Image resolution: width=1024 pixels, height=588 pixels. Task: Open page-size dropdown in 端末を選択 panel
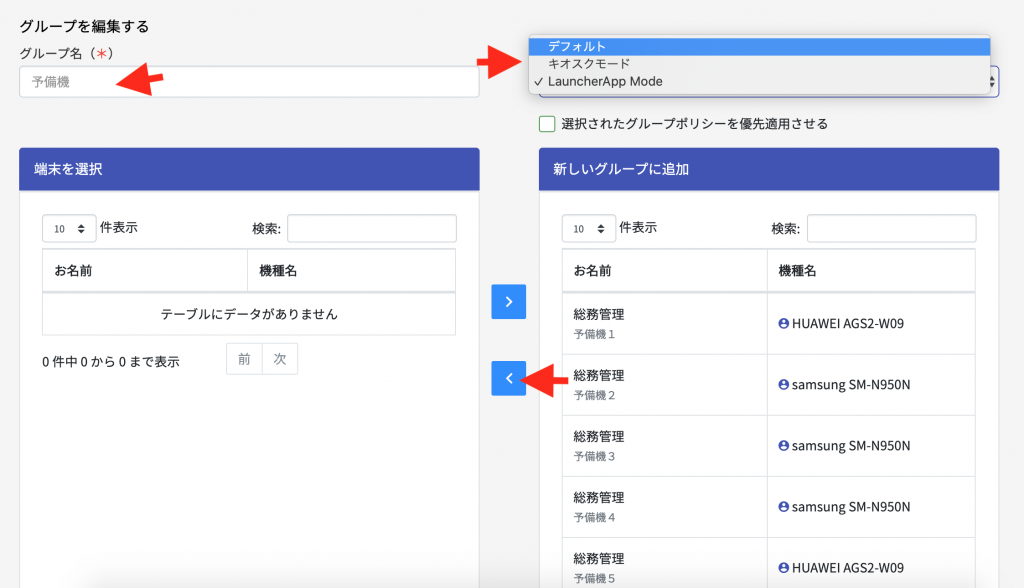coord(69,229)
